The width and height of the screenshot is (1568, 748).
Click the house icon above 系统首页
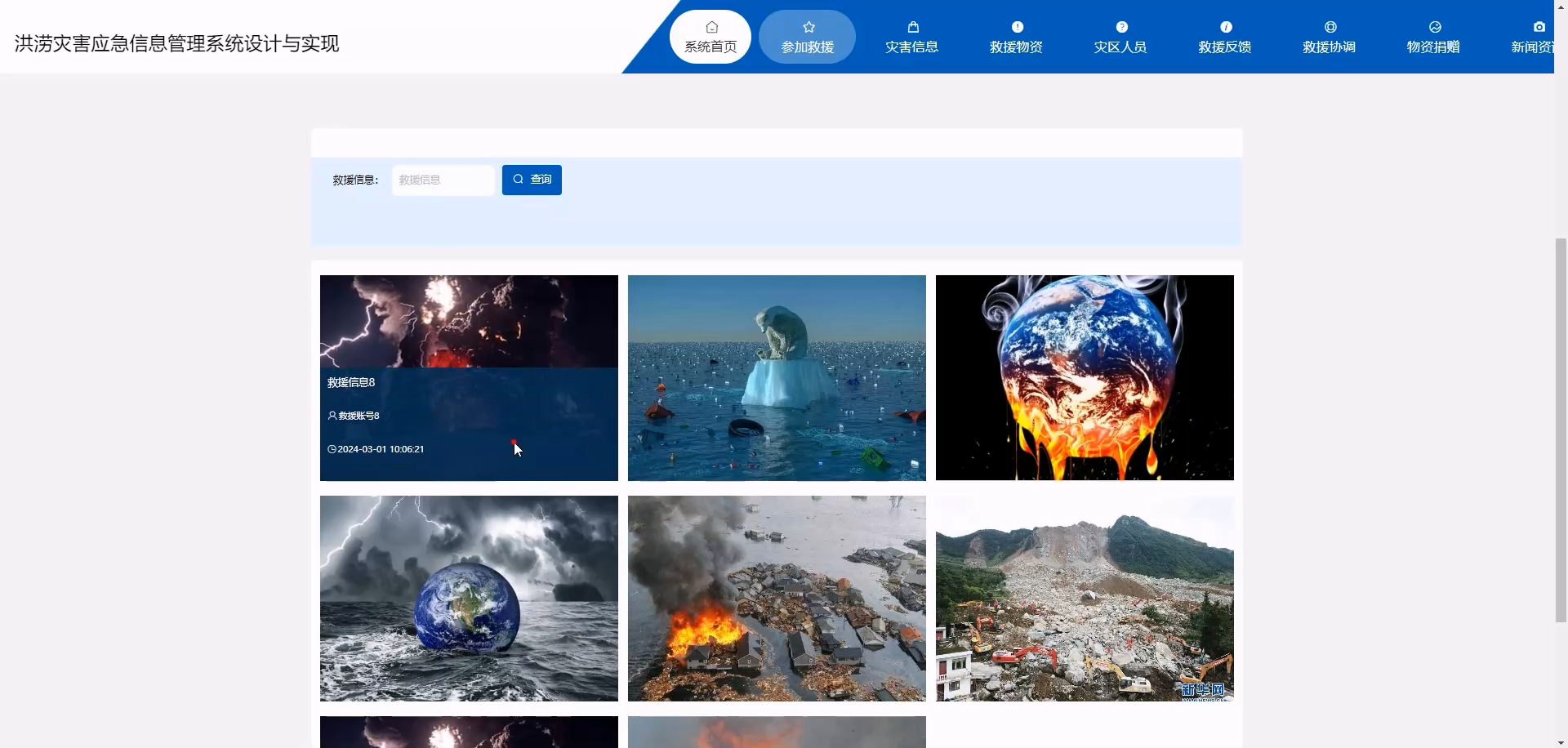711,27
